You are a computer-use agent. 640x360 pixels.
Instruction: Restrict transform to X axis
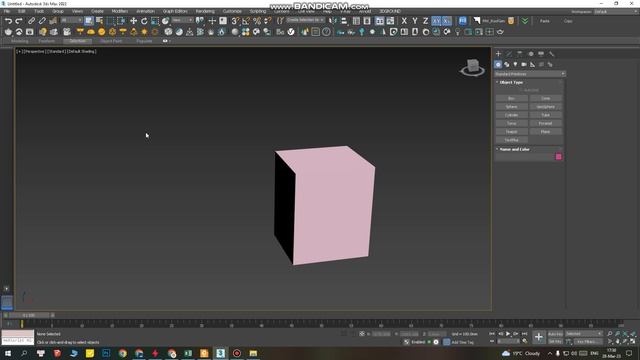(404, 21)
